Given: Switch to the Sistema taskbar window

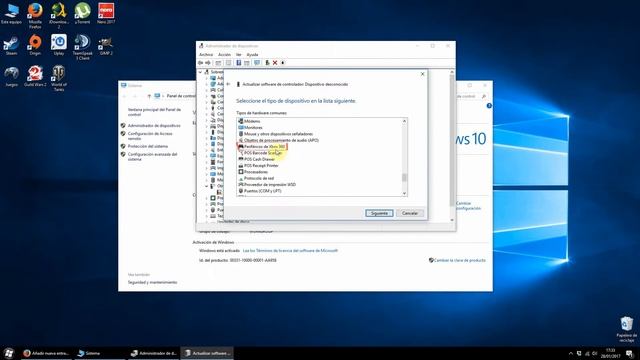Looking at the screenshot, I should tap(100, 353).
